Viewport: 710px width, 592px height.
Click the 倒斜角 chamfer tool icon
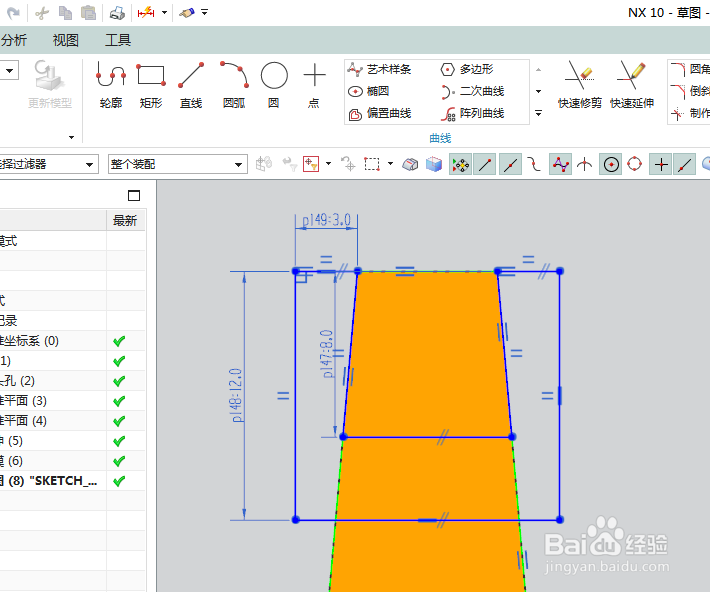[x=678, y=91]
